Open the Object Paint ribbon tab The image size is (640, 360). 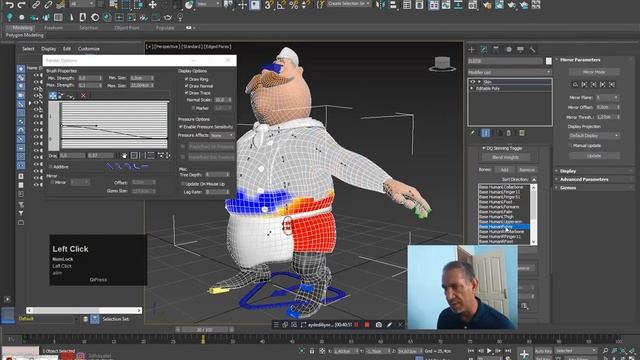(127, 28)
